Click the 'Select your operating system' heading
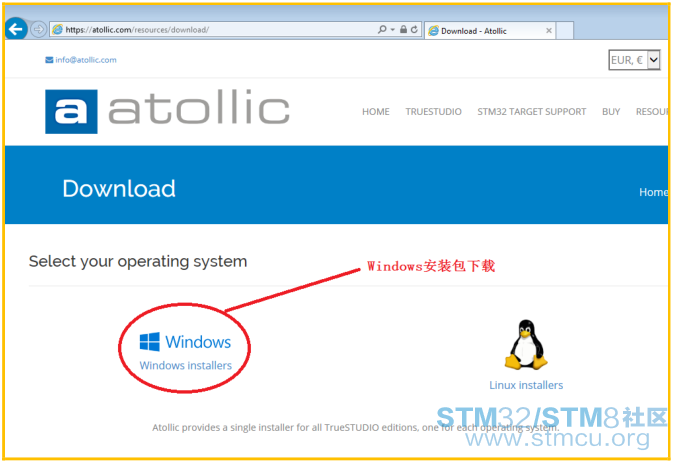 (x=138, y=261)
